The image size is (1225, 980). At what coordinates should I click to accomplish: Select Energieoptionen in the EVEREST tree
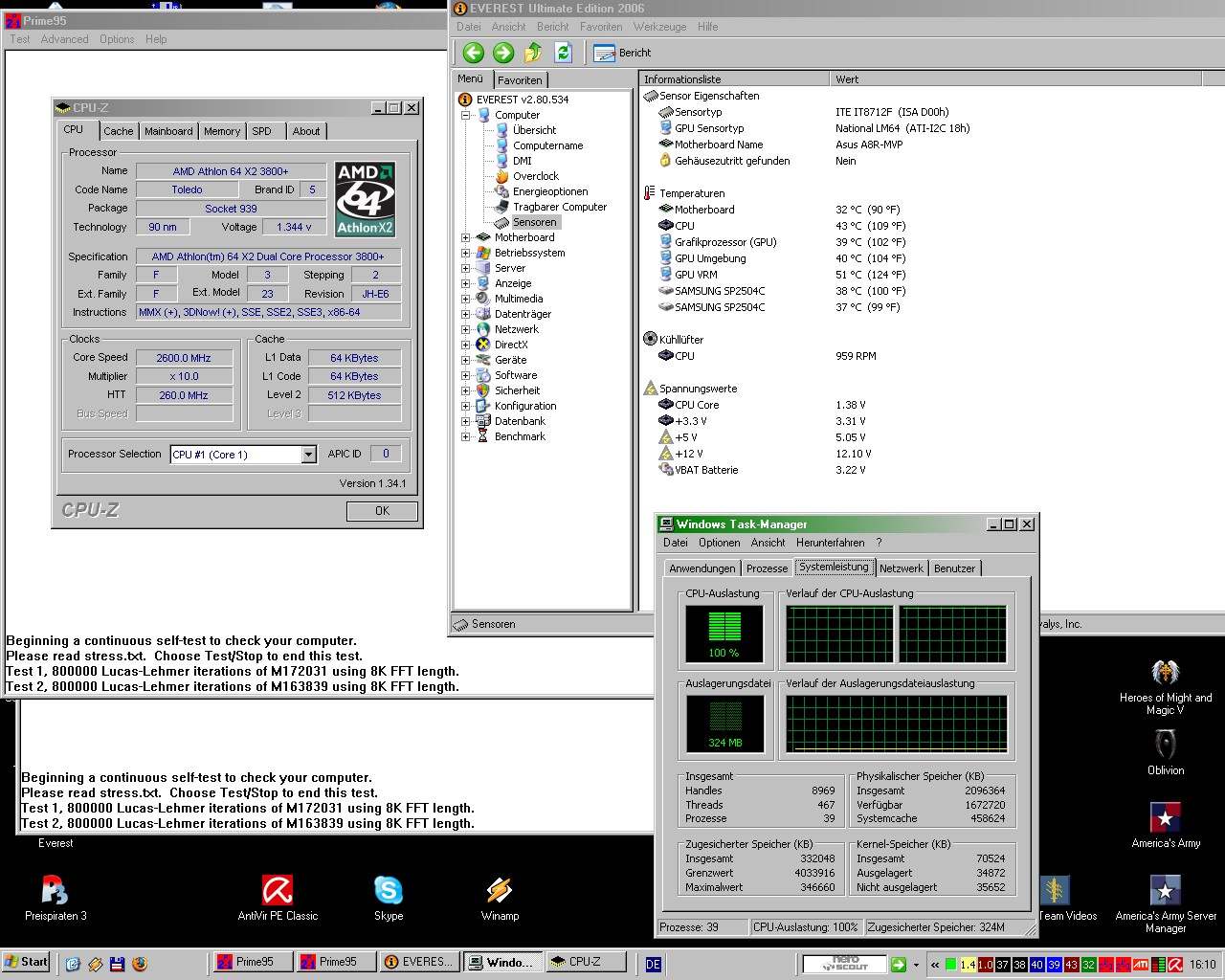(550, 191)
